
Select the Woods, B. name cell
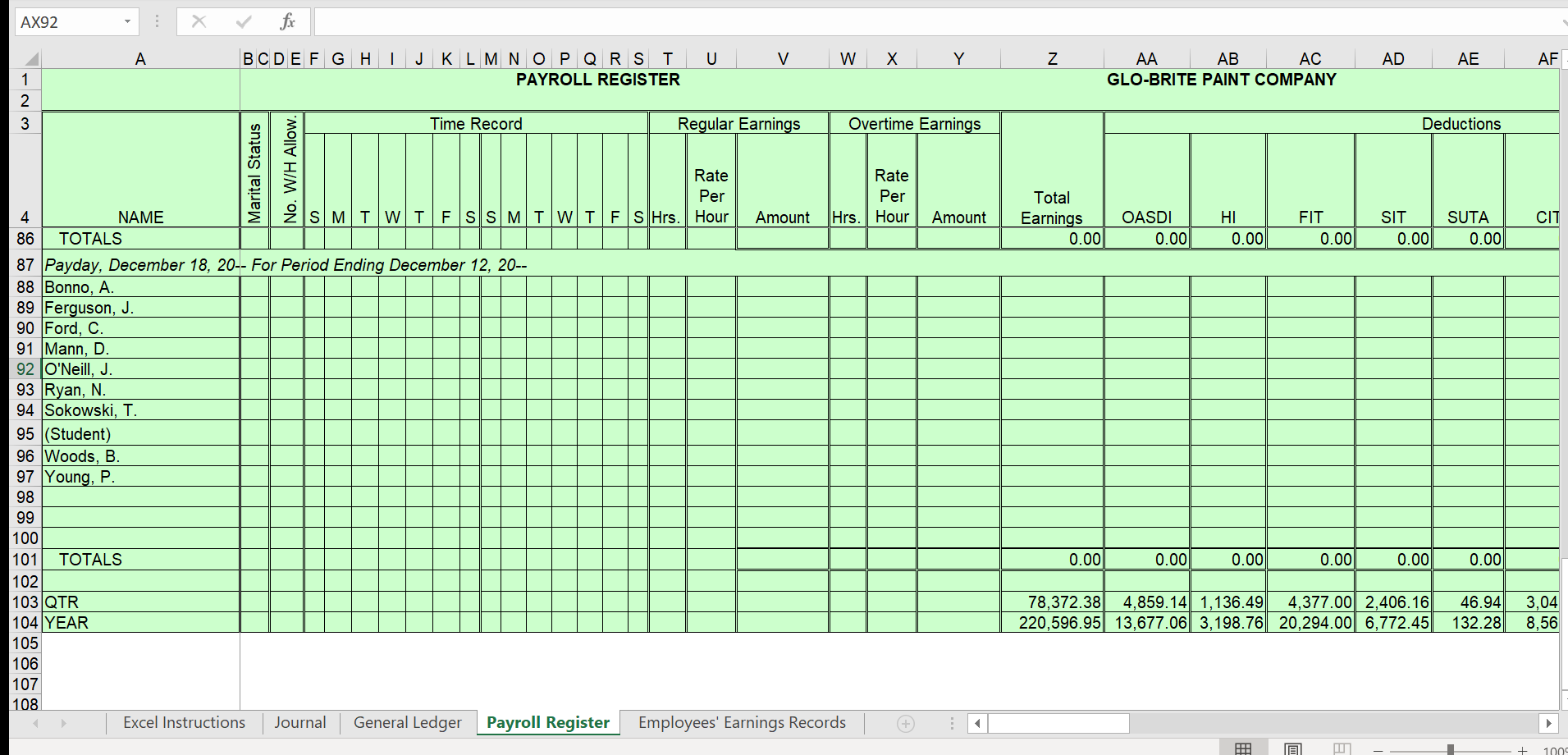pyautogui.click(x=140, y=456)
